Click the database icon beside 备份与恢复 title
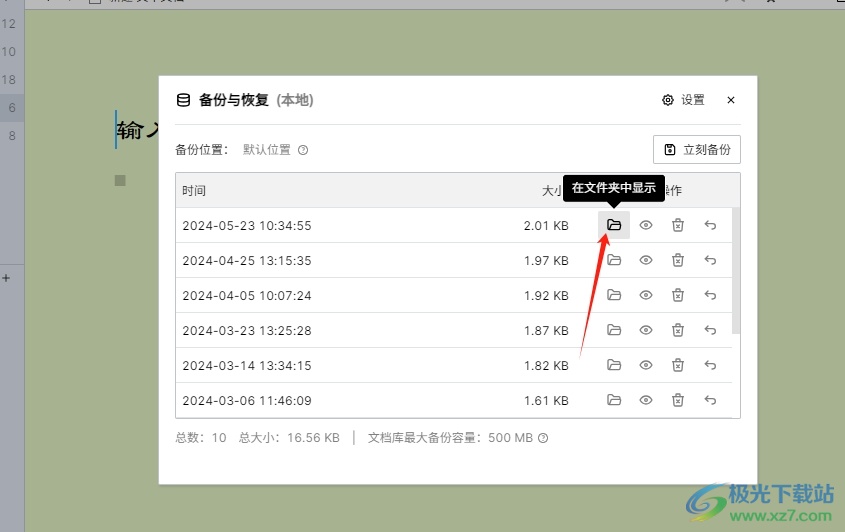This screenshot has height=532, width=845. [x=183, y=100]
